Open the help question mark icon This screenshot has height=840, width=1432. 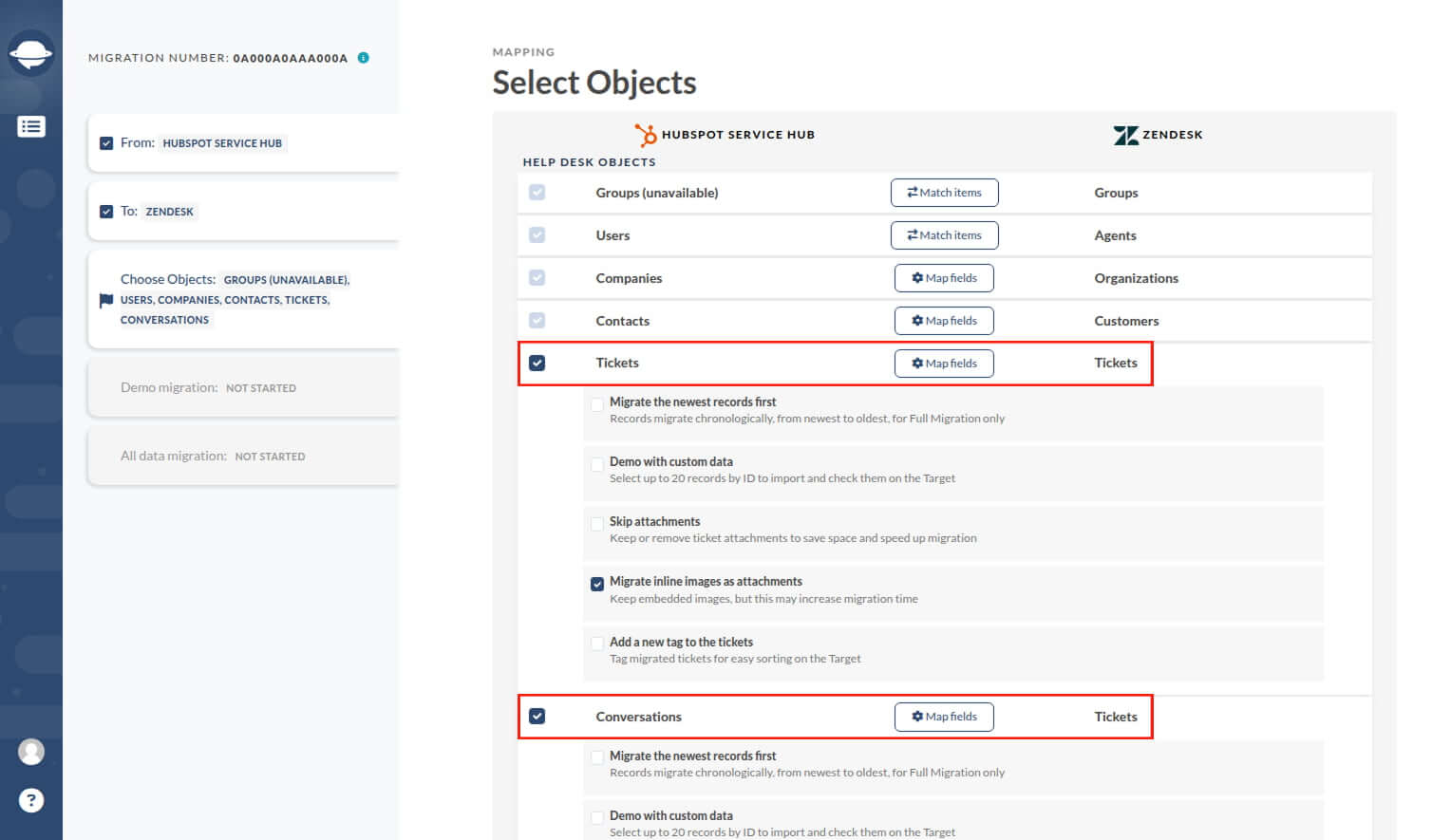coord(31,800)
